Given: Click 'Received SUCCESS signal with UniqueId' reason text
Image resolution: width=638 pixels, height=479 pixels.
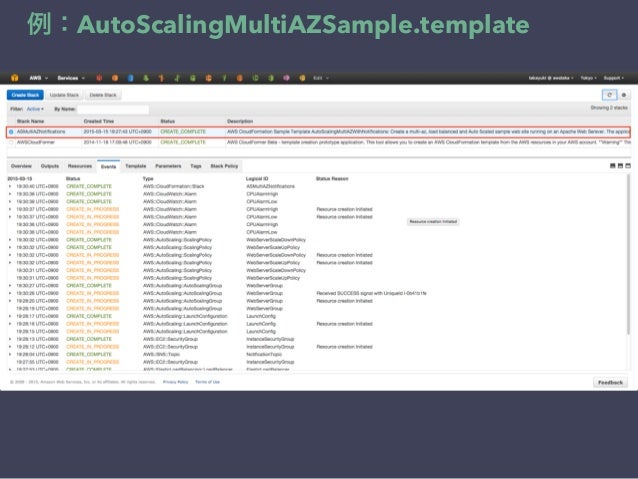Looking at the screenshot, I should pyautogui.click(x=371, y=293).
